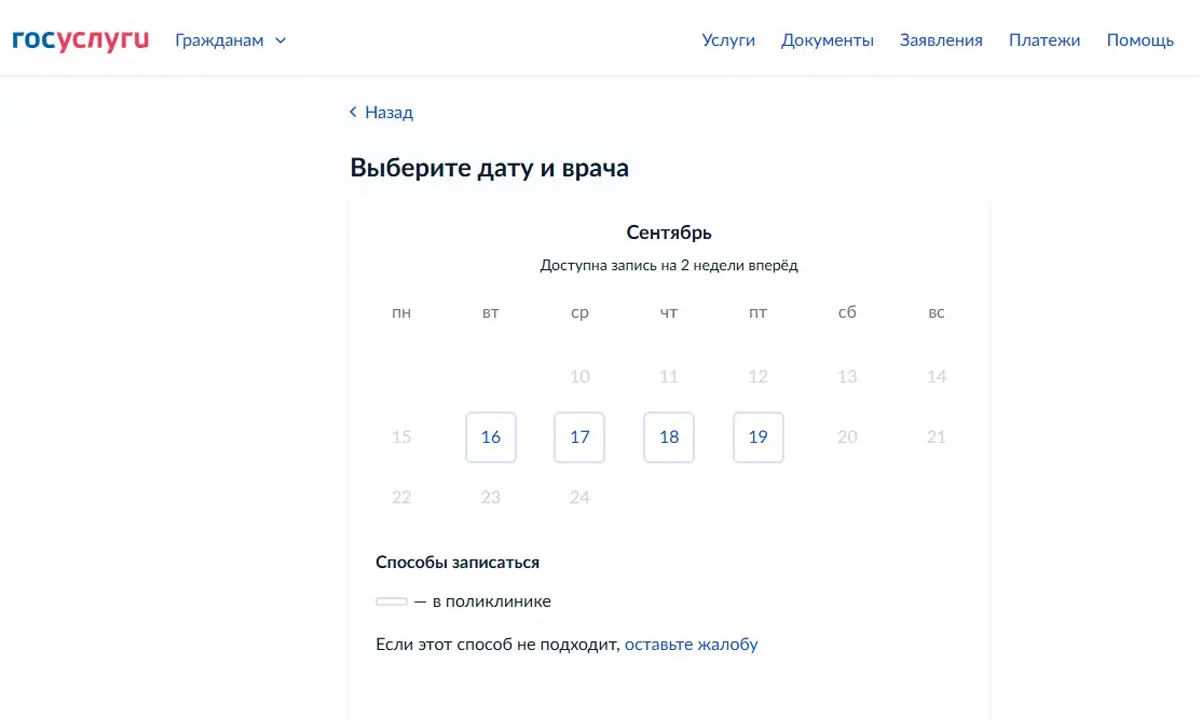The width and height of the screenshot is (1200, 720).
Task: Click the inactive date 24
Action: pos(580,497)
